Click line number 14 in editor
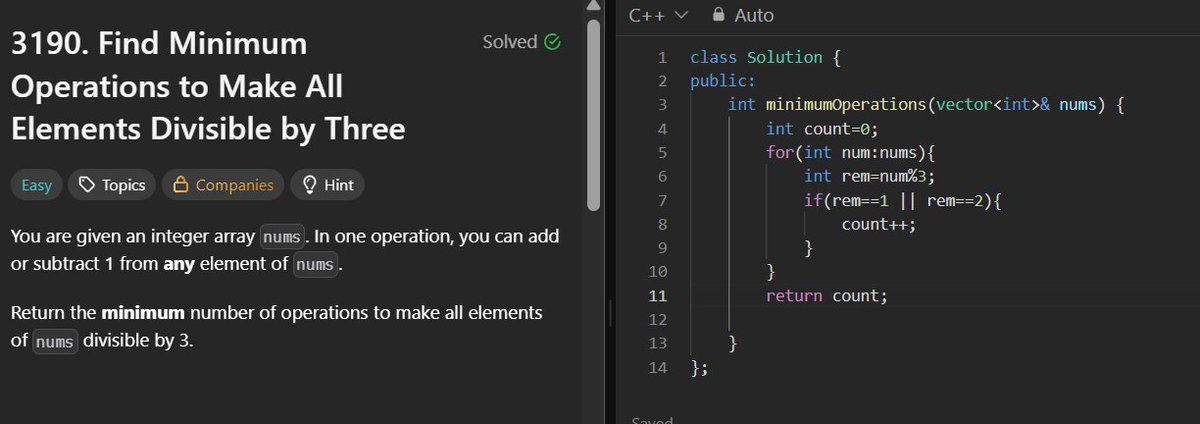Image resolution: width=1200 pixels, height=424 pixels. pos(658,368)
